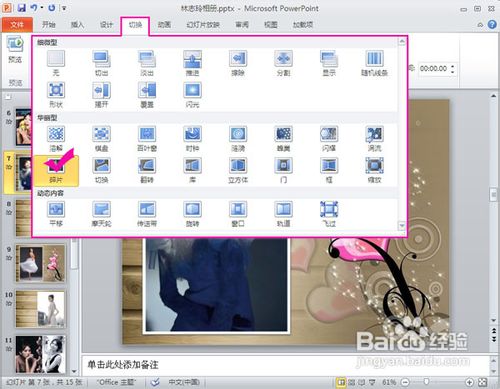Pick the 分割 split transition
The image size is (500, 389).
point(283,63)
